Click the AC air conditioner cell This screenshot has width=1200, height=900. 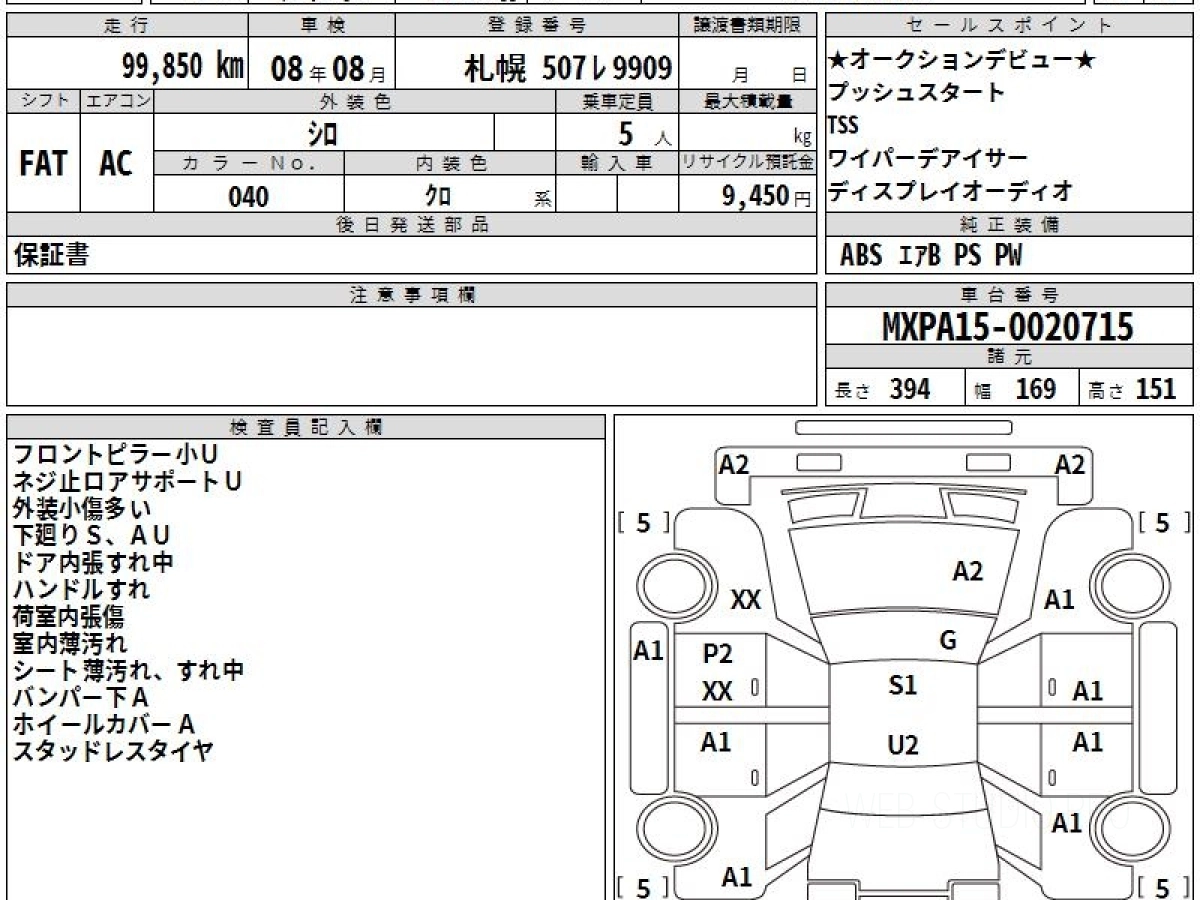click(116, 164)
